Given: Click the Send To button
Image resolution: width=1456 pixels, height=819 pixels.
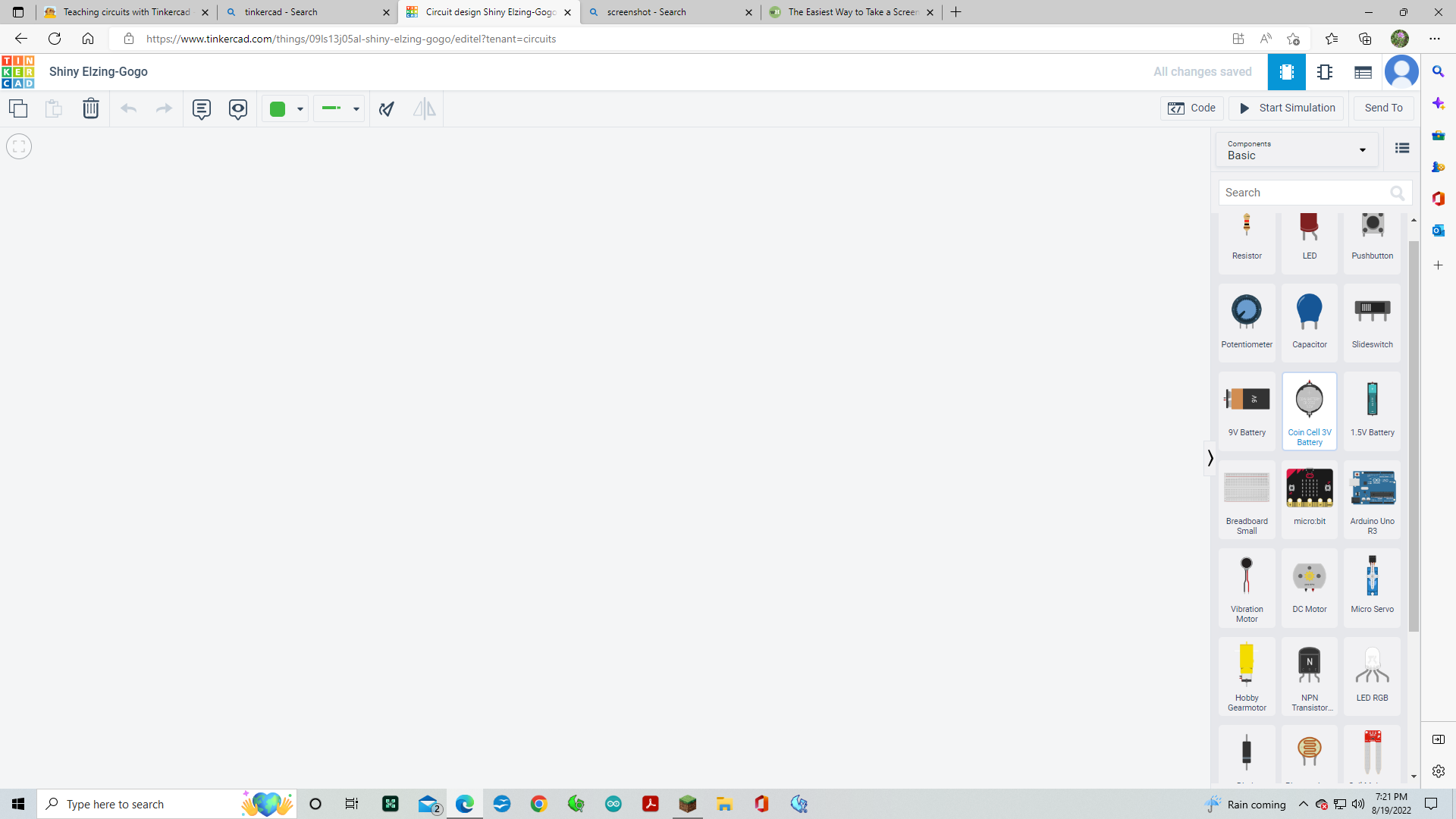Looking at the screenshot, I should 1382,108.
